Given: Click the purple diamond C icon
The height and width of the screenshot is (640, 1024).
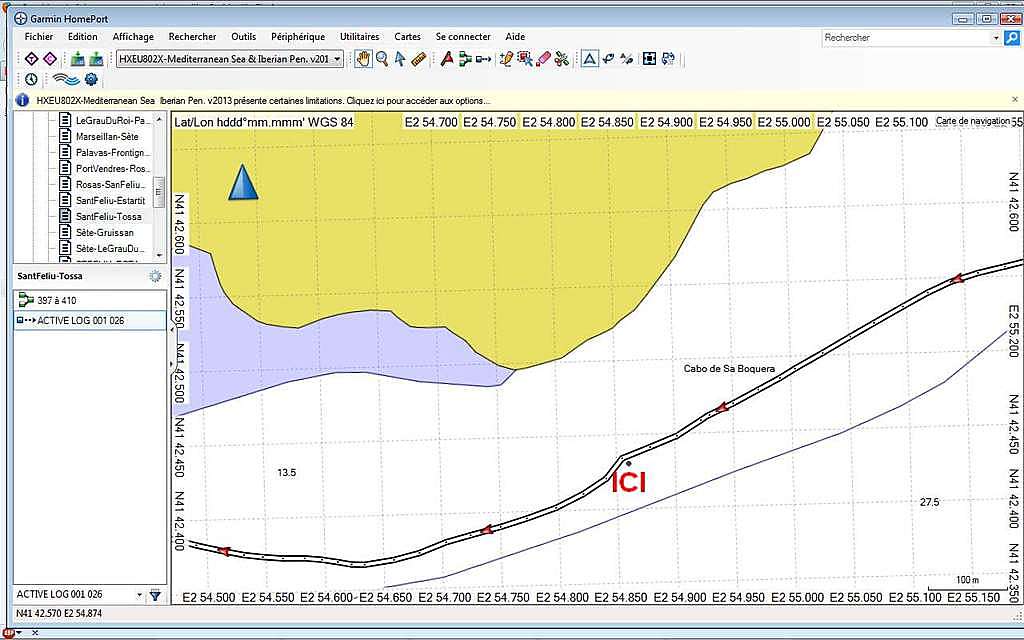Looking at the screenshot, I should coord(50,59).
